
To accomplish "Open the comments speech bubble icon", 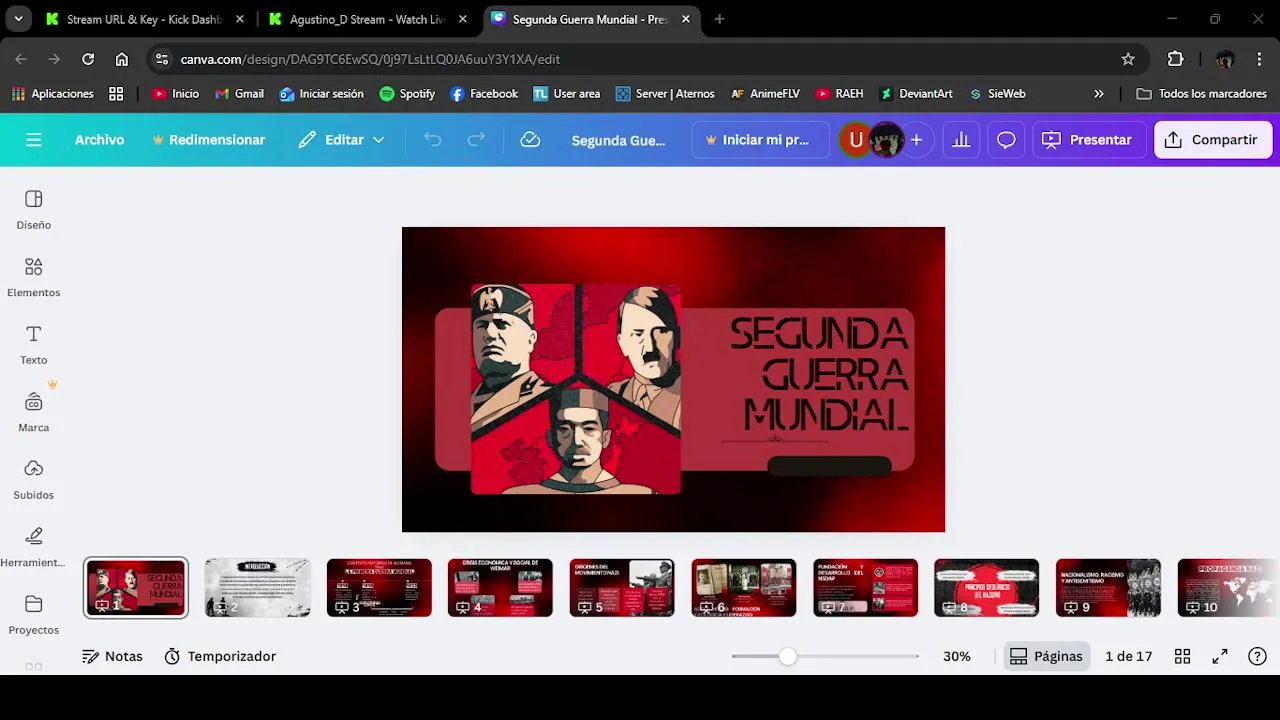I will click(1006, 140).
